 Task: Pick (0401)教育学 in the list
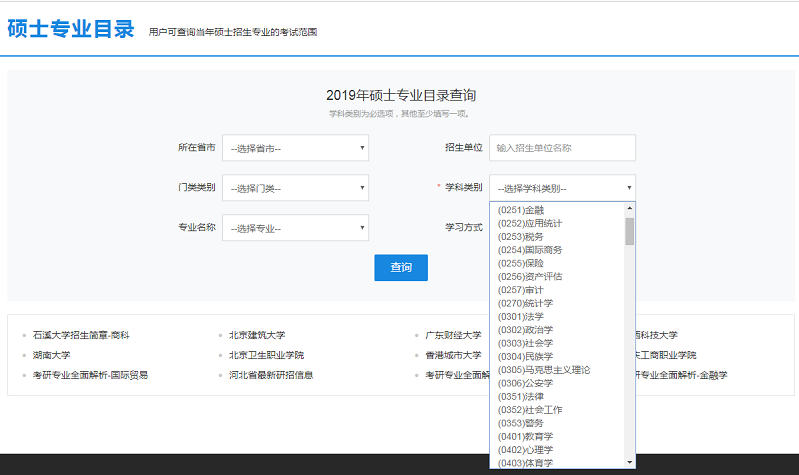pyautogui.click(x=524, y=436)
